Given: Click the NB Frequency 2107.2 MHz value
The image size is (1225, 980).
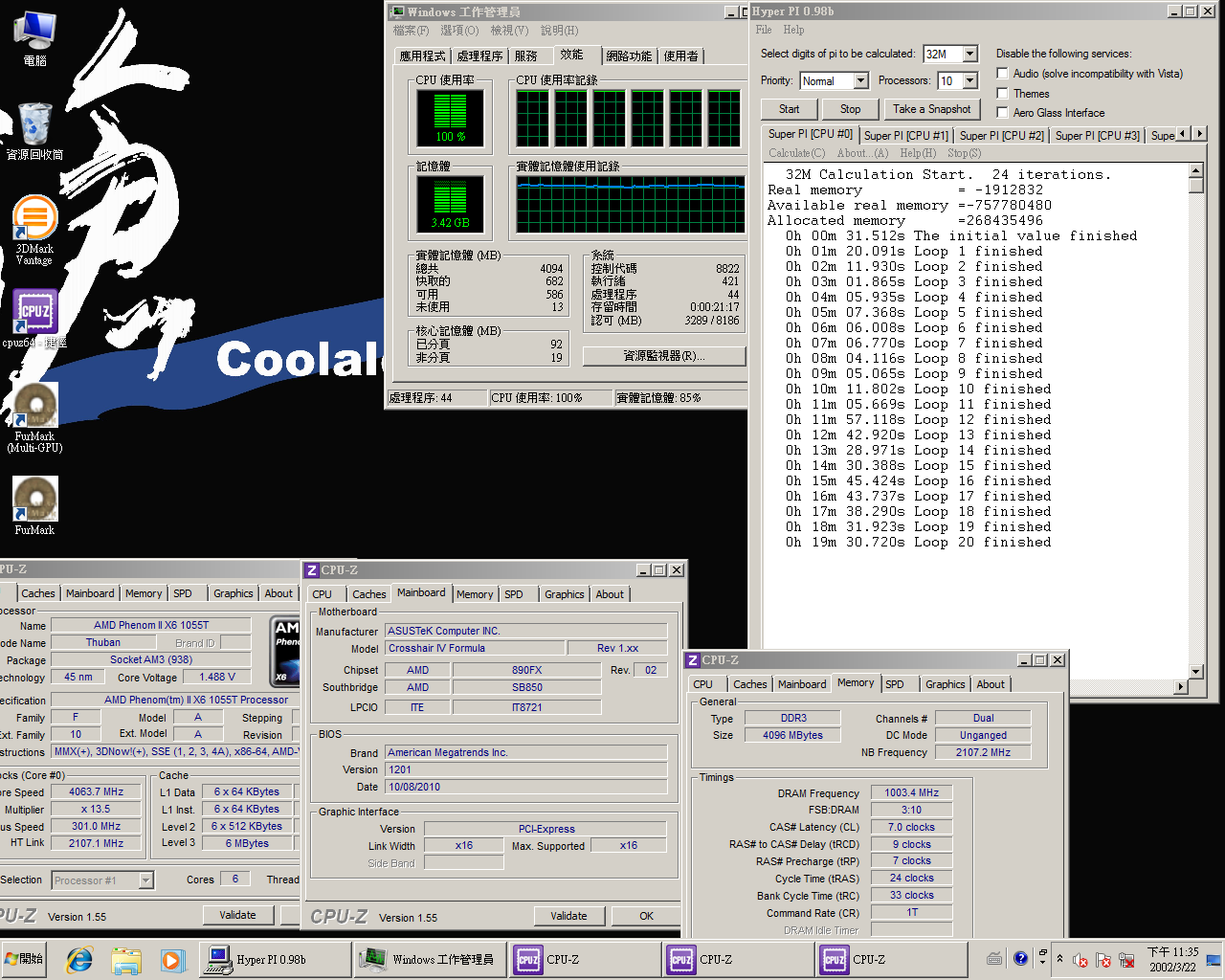Looking at the screenshot, I should coord(983,752).
